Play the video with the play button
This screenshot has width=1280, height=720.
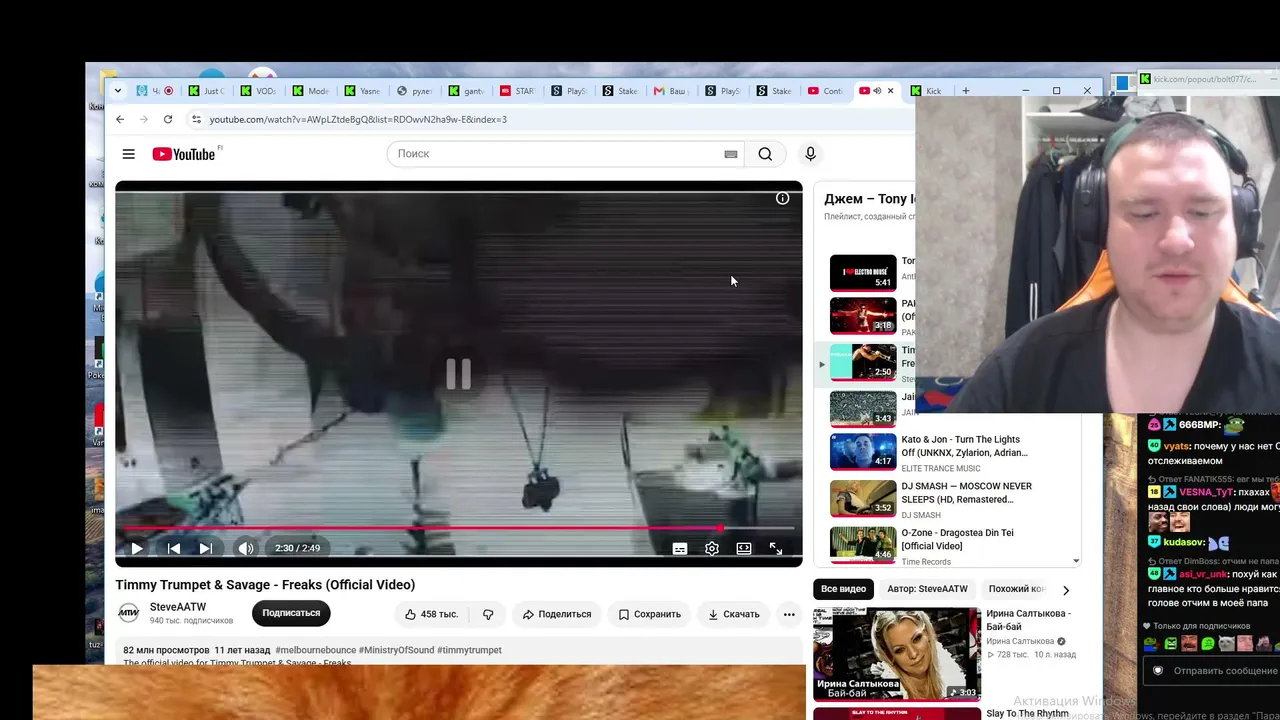[137, 548]
